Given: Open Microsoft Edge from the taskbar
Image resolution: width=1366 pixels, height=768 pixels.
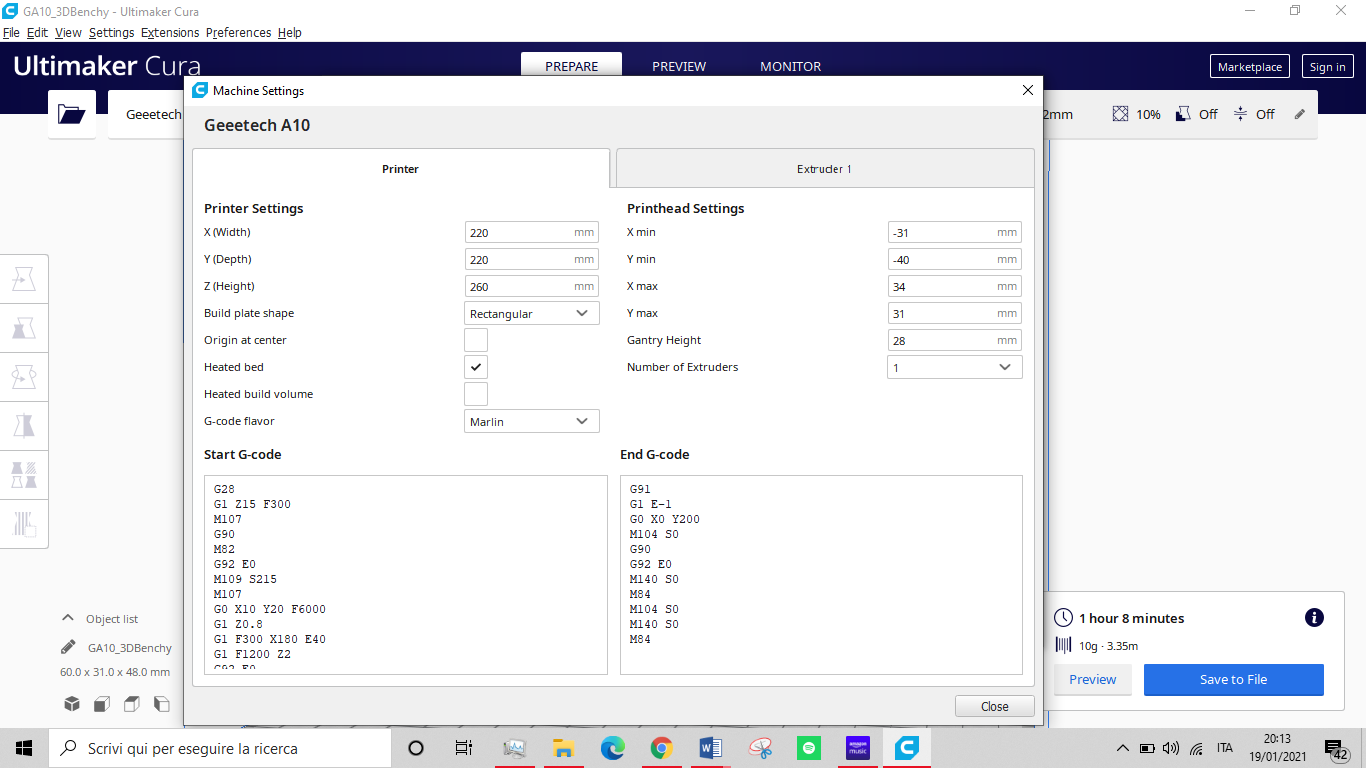Looking at the screenshot, I should point(612,748).
